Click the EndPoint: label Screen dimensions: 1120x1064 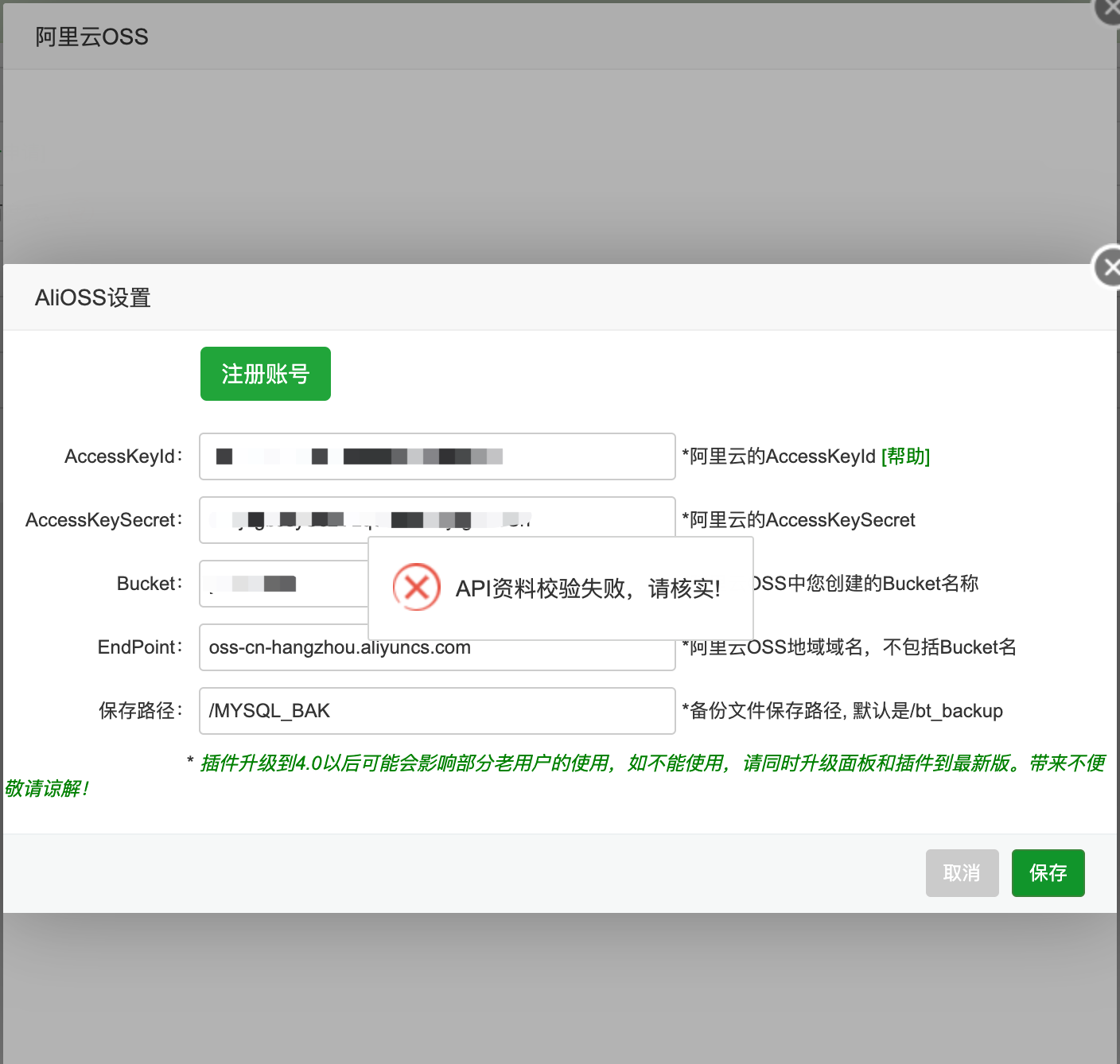pyautogui.click(x=140, y=647)
